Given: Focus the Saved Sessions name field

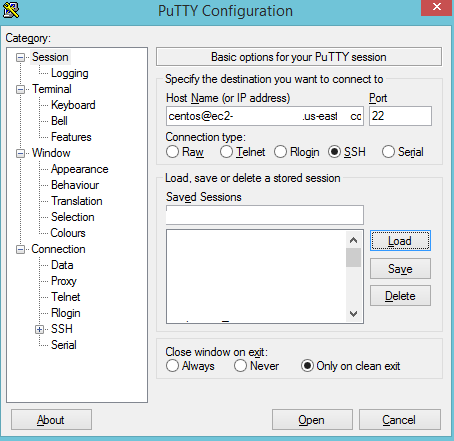Looking at the screenshot, I should coord(265,215).
